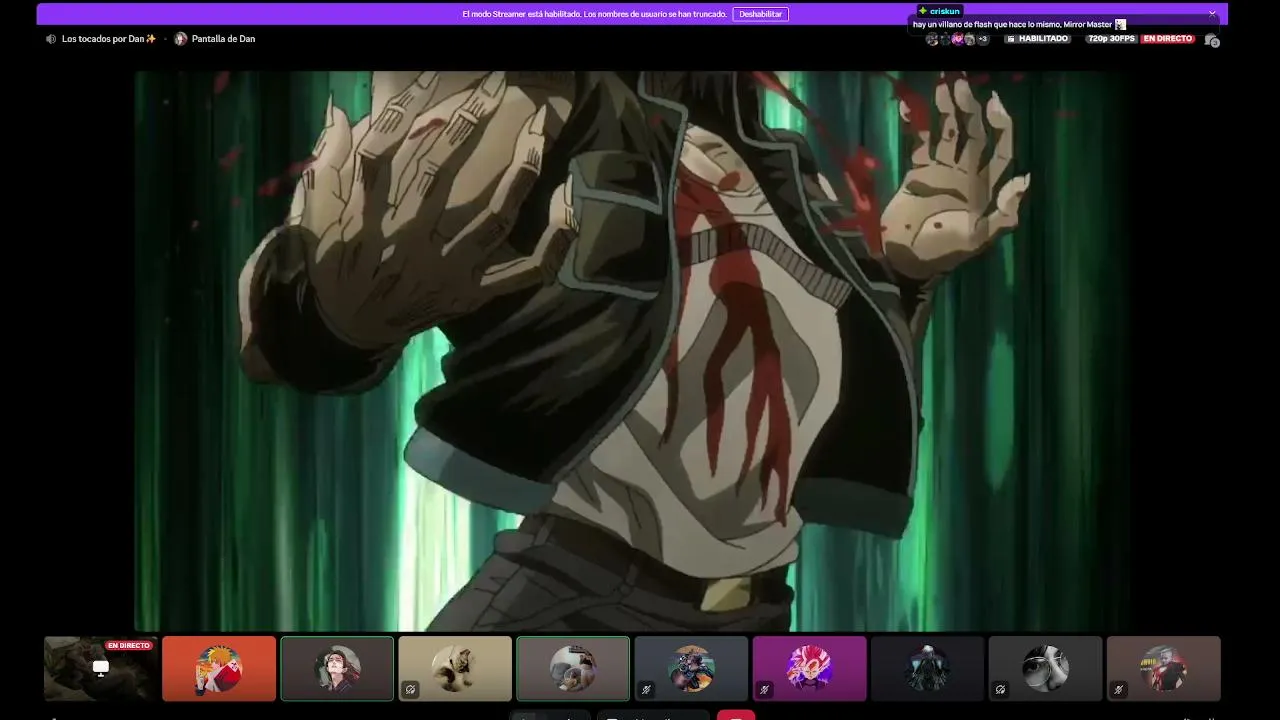1280x720 pixels.
Task: Click the deafened icon on the beige tile
Action: pyautogui.click(x=410, y=689)
